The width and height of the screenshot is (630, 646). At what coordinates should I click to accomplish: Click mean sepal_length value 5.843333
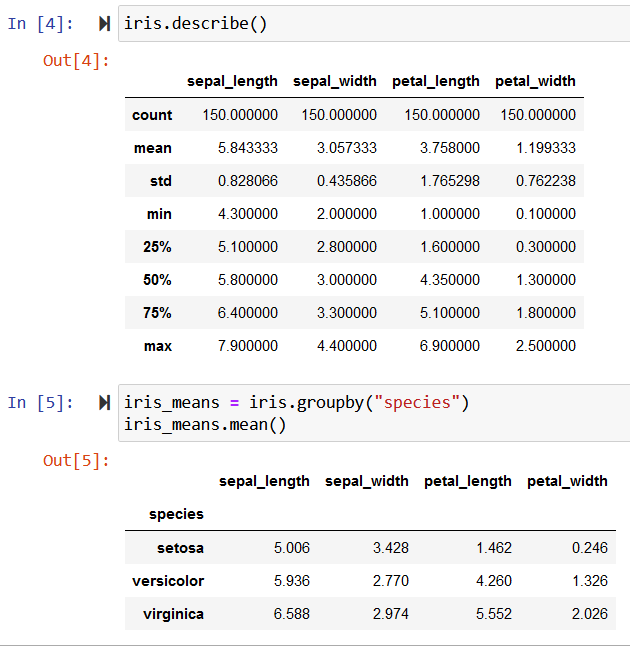point(248,148)
